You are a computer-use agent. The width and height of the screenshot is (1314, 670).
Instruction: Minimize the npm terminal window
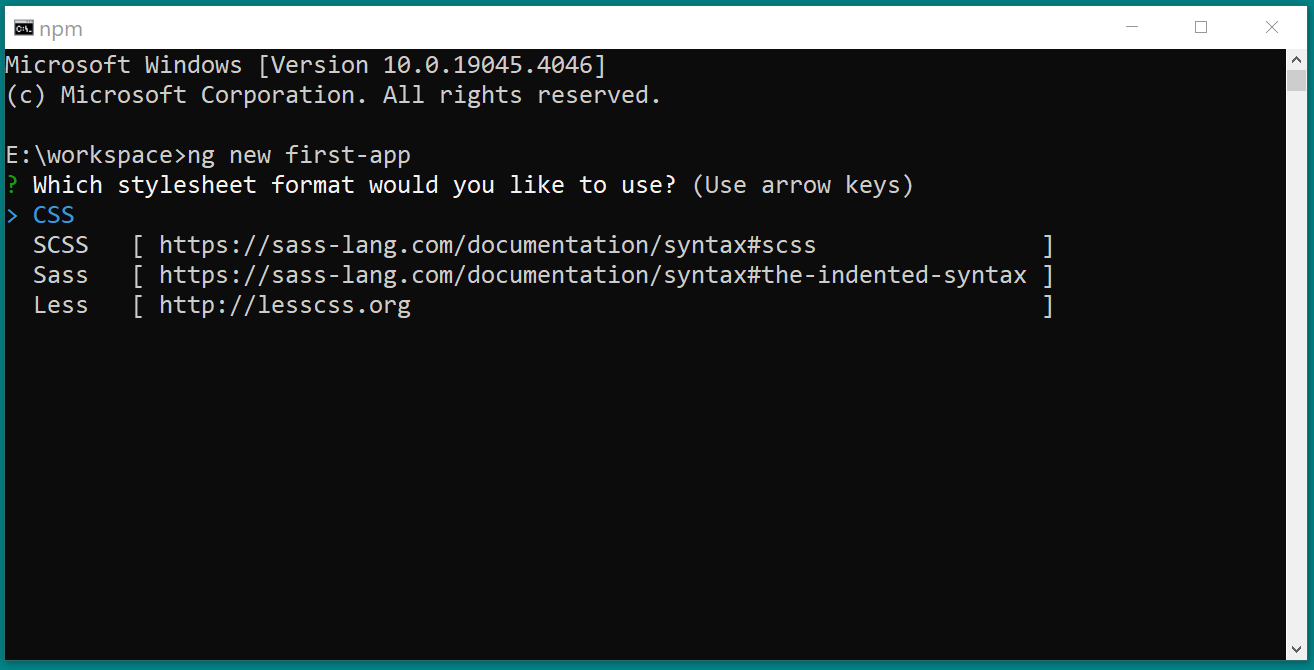tap(1130, 27)
